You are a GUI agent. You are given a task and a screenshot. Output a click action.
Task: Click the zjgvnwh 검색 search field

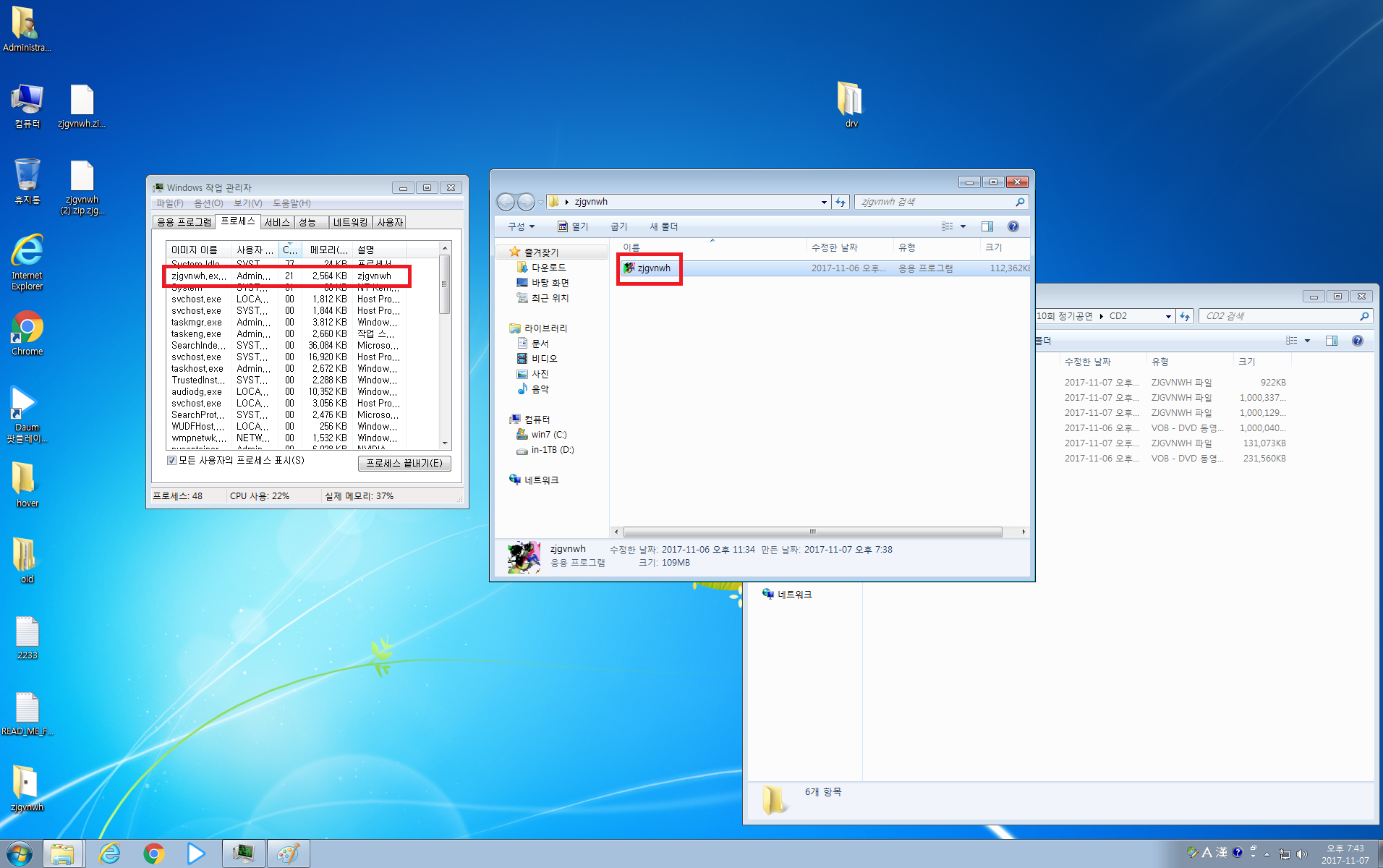(x=940, y=202)
